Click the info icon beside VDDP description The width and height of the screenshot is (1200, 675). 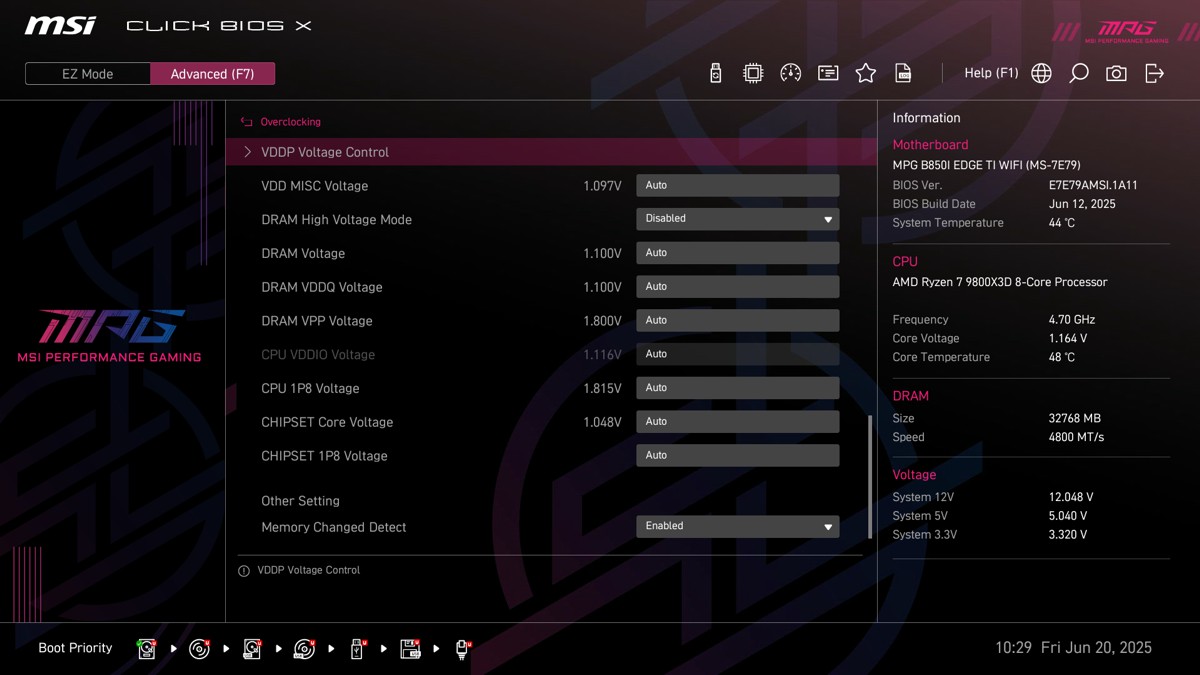[x=244, y=571]
